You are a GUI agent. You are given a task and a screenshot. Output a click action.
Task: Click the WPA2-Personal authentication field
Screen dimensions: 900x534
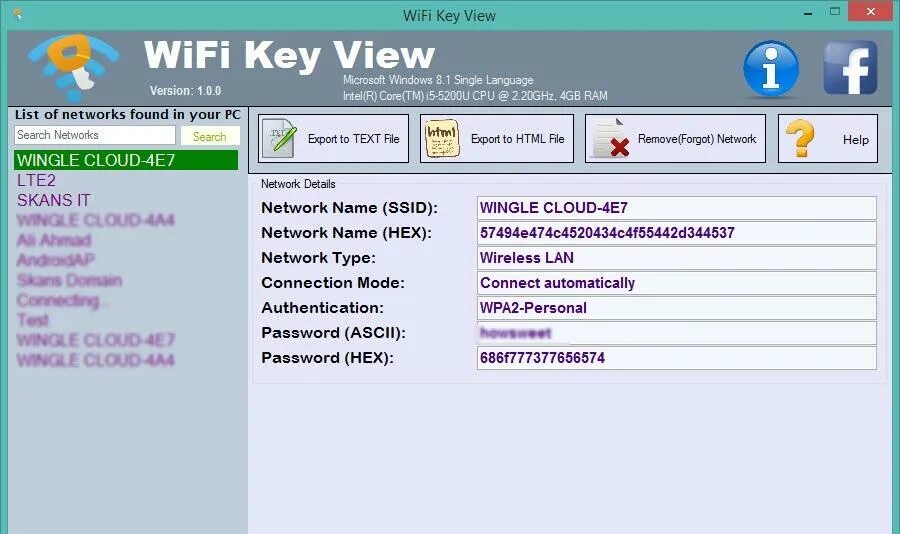[677, 308]
